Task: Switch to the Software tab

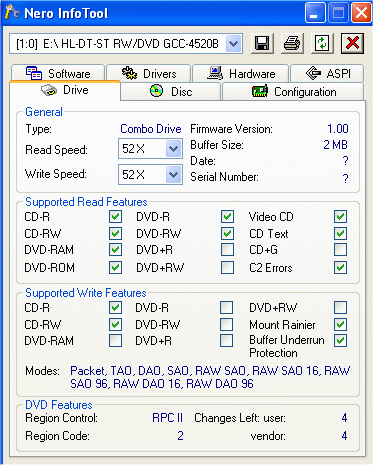Action: (x=58, y=73)
